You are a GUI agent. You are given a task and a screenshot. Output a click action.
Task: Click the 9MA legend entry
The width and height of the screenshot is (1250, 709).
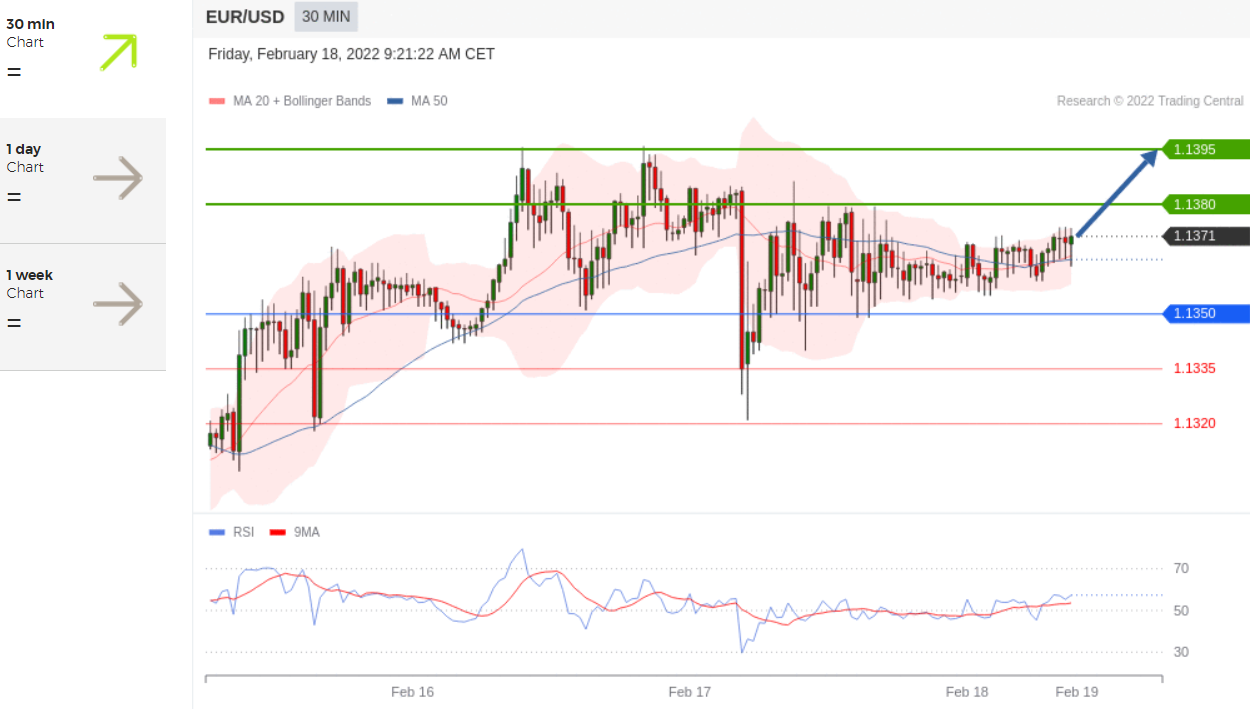click(x=295, y=532)
